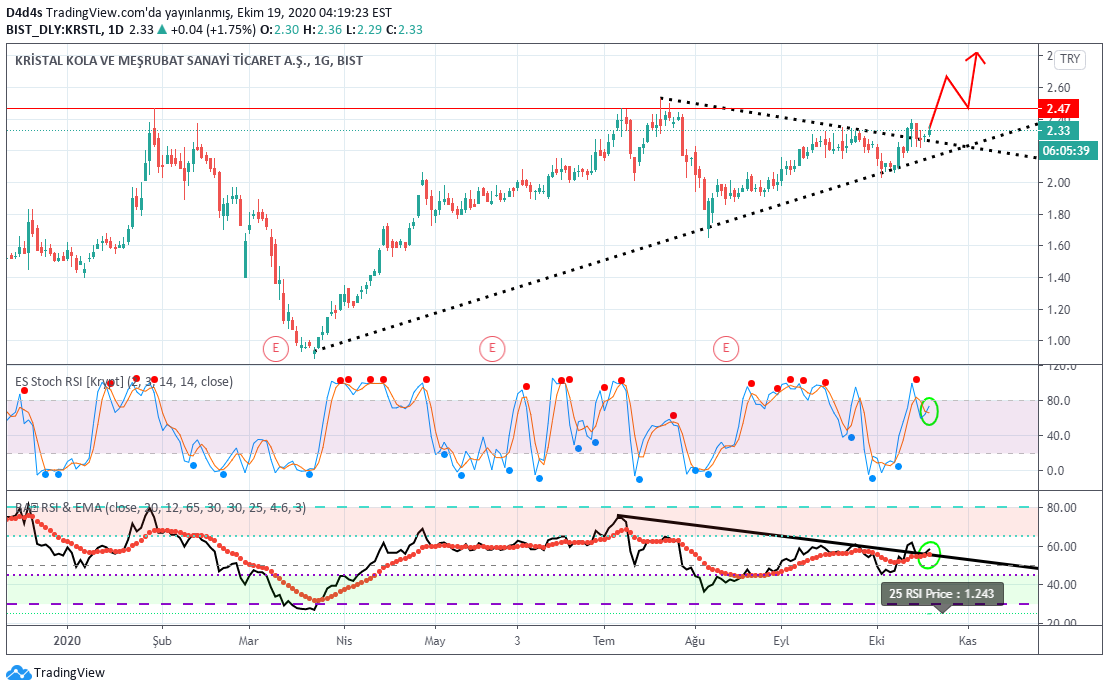1109x691 pixels.
Task: Click the Eki label on time axis
Action: coord(877,641)
